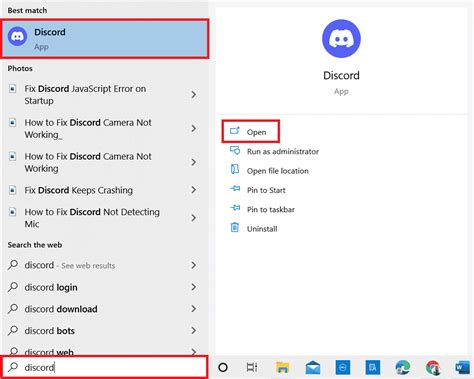Expand chevron next to 'discord download'
474x379 pixels.
click(x=193, y=309)
